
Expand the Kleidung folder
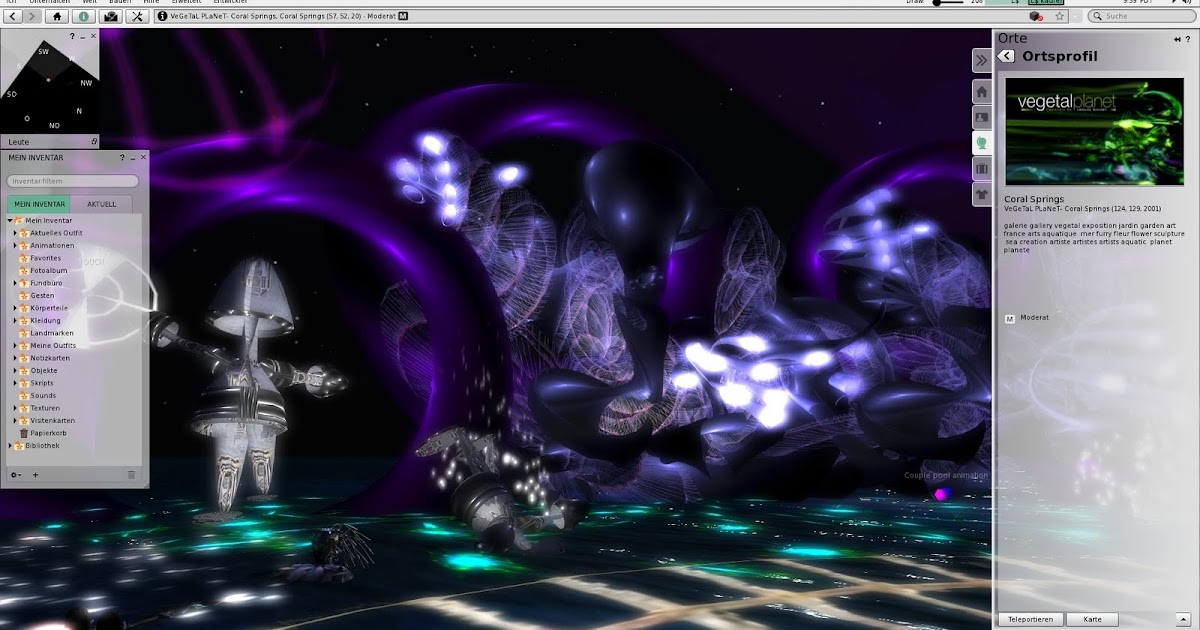coord(15,320)
